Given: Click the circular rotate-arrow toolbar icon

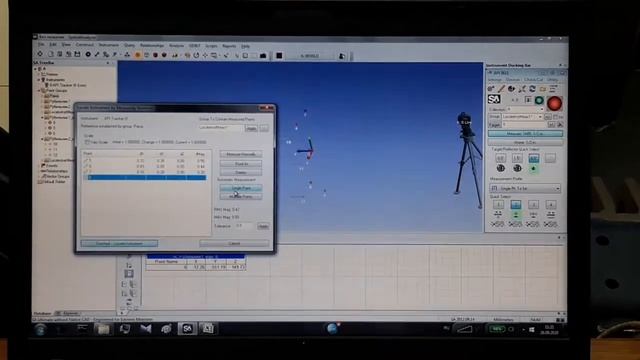Looking at the screenshot, I should [x=196, y=55].
